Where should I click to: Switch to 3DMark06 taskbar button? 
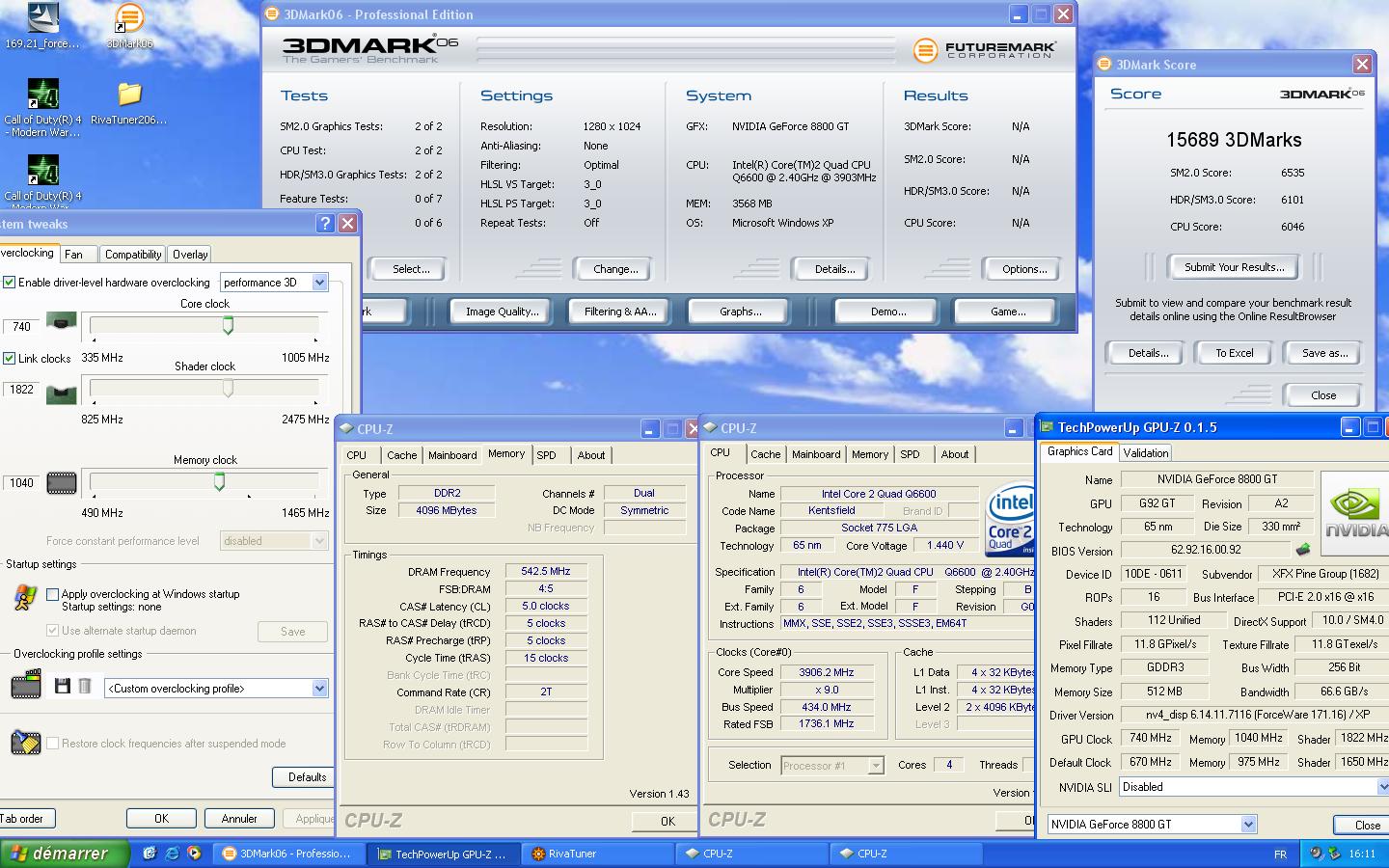(x=289, y=854)
